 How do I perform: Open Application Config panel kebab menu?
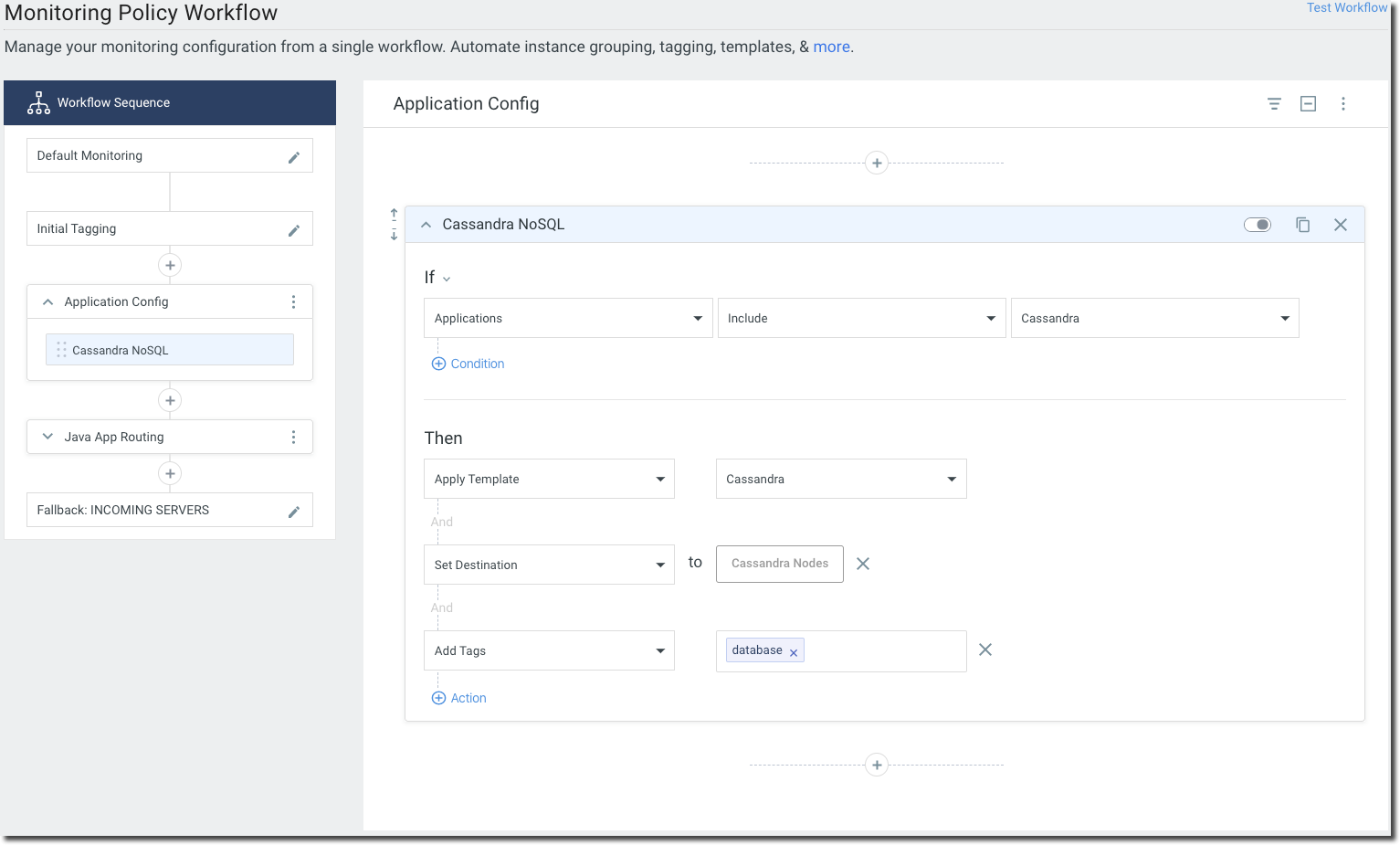click(x=1342, y=104)
